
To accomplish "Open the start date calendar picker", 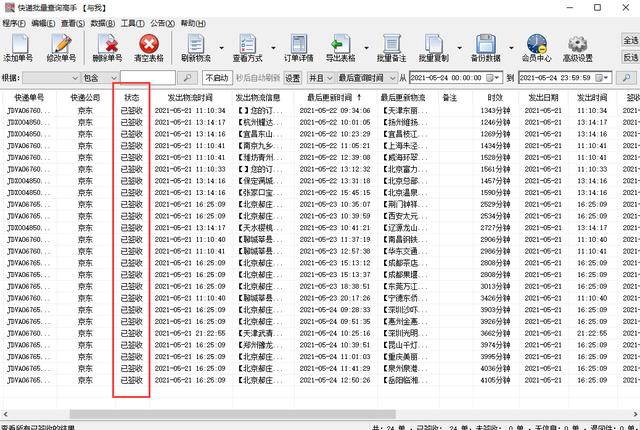I will 492,78.
